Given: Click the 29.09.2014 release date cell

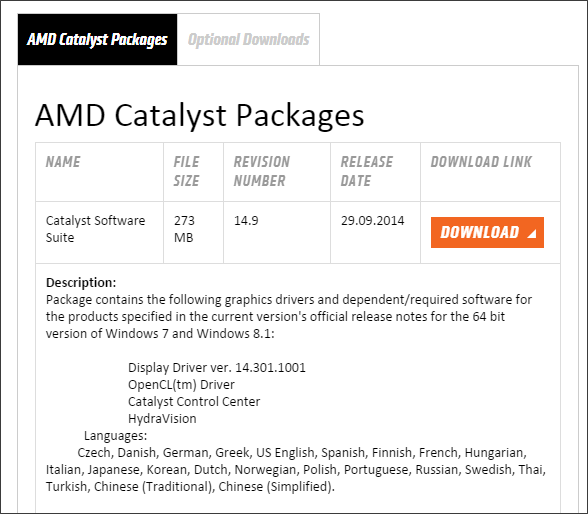Looking at the screenshot, I should [x=375, y=232].
